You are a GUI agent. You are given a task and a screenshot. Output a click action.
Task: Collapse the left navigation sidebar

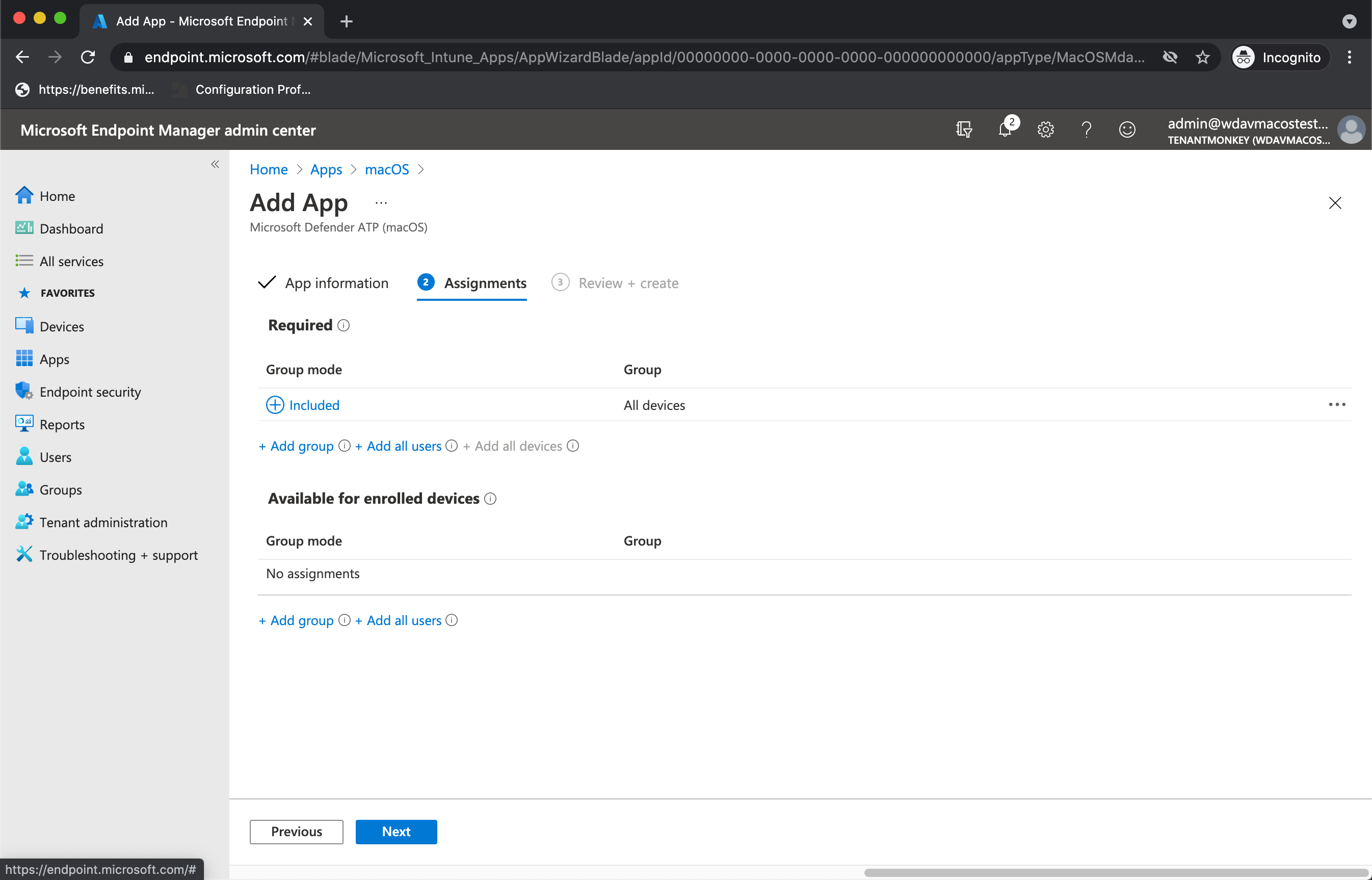pos(215,165)
